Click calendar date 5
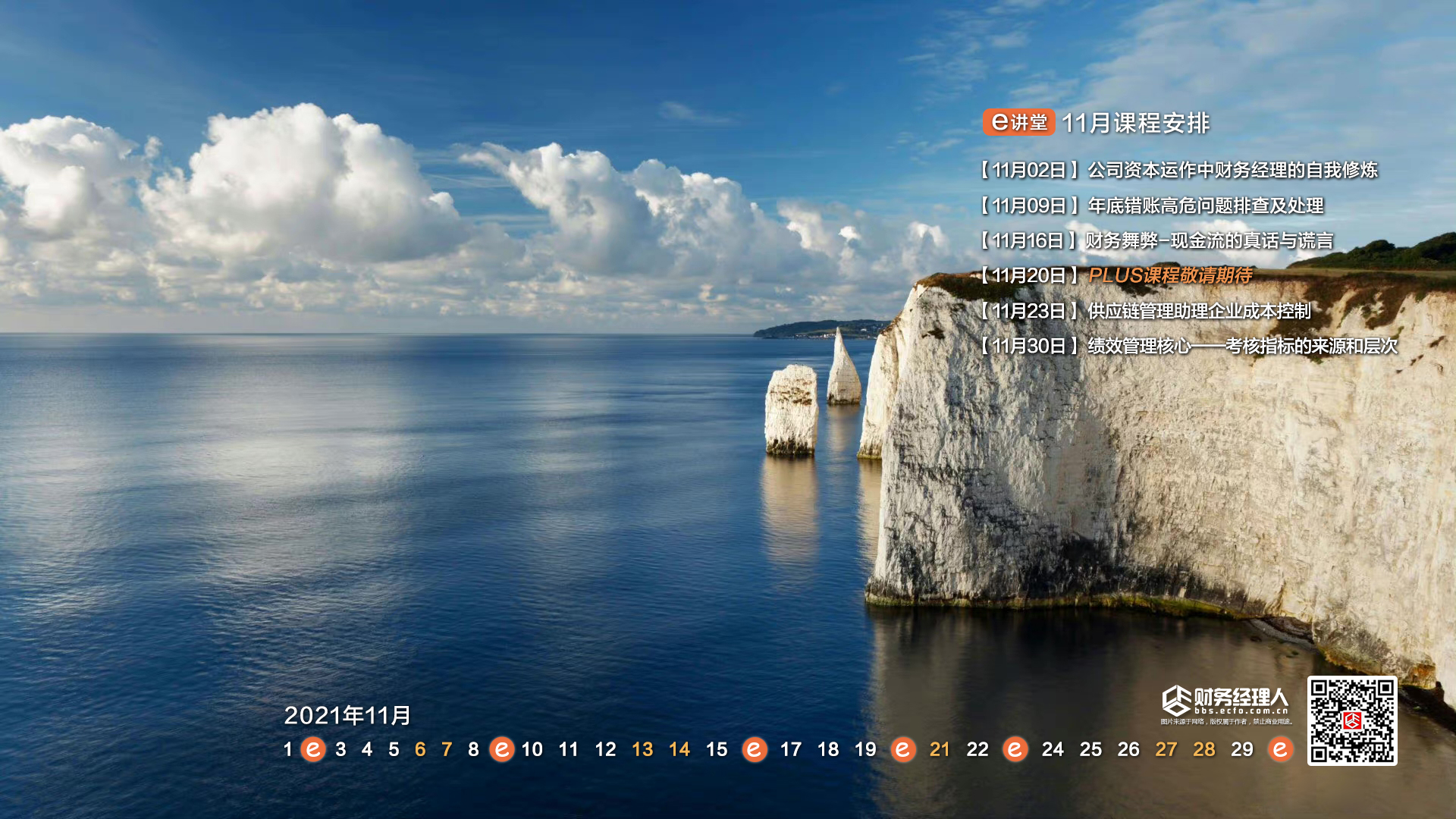1456x819 pixels. pos(394,749)
